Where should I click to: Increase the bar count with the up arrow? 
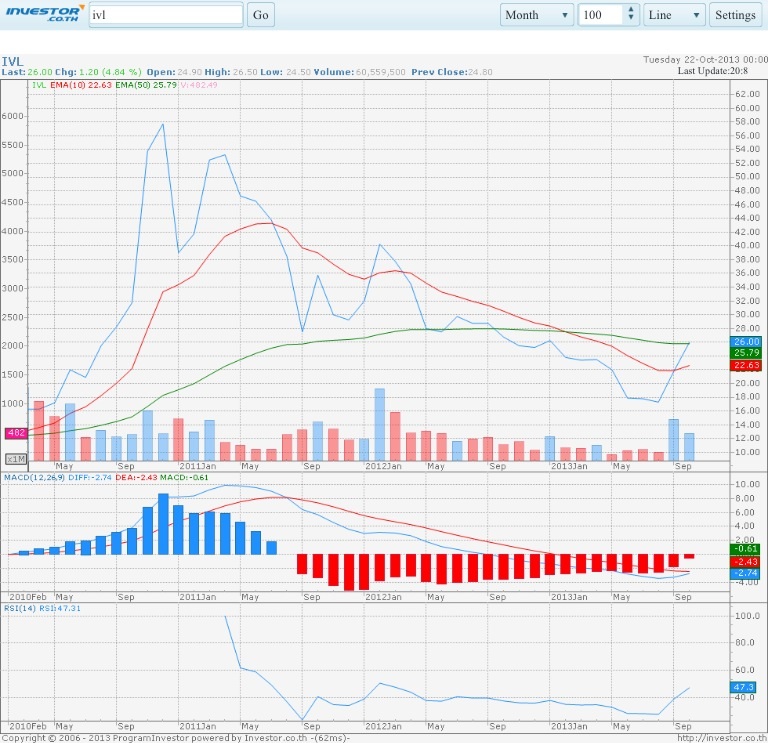[x=630, y=10]
